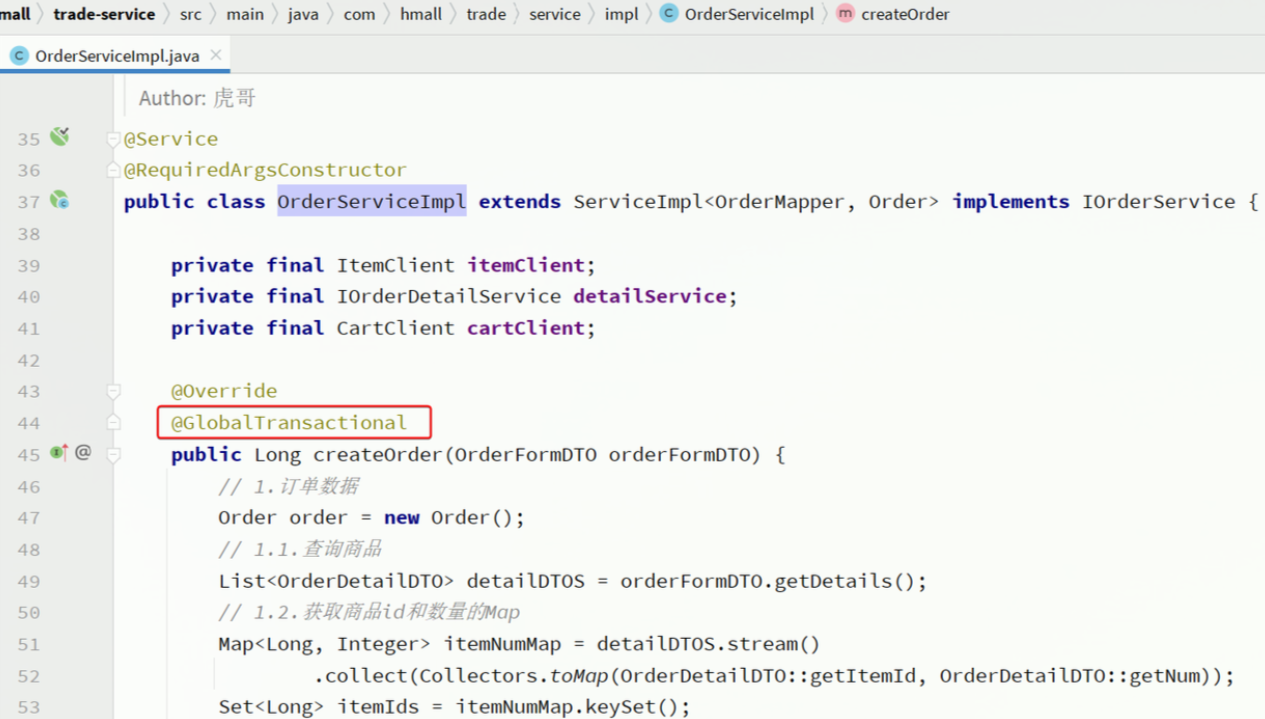Click the method icon before createOrder breadcrumb
This screenshot has width=1265, height=719.
click(x=845, y=14)
